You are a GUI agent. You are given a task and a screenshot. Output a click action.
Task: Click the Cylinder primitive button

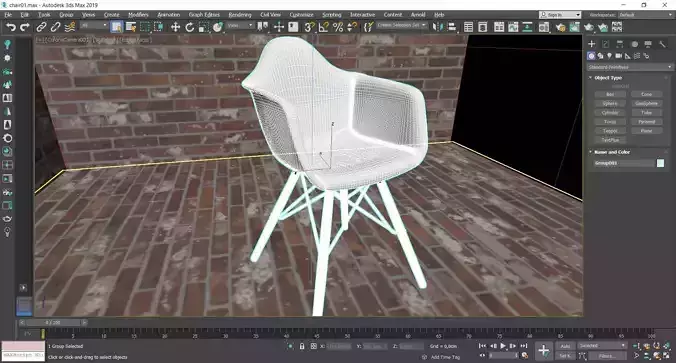click(x=610, y=113)
